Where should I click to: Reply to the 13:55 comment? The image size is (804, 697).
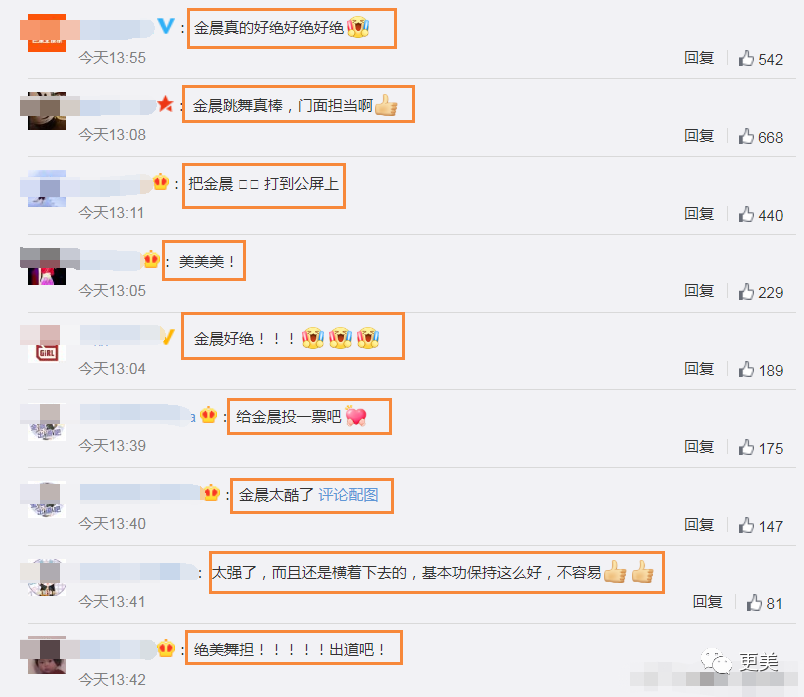coord(699,58)
